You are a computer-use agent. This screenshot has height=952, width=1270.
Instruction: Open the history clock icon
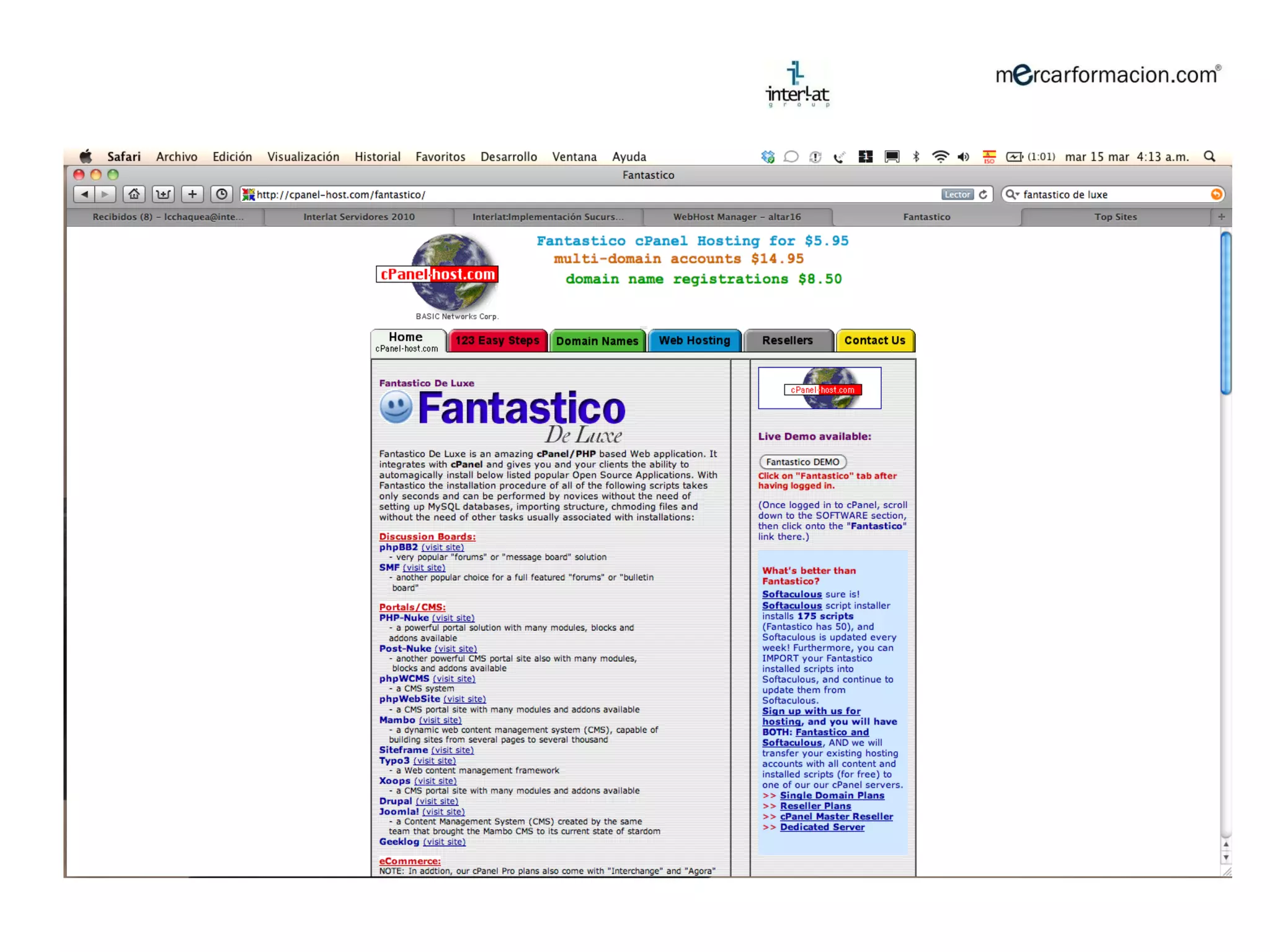pos(221,195)
